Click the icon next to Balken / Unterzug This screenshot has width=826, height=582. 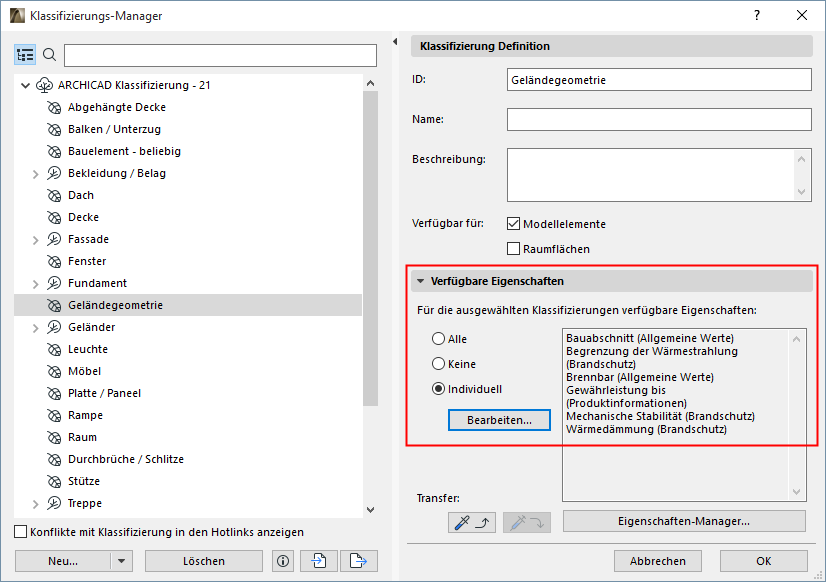(x=54, y=130)
